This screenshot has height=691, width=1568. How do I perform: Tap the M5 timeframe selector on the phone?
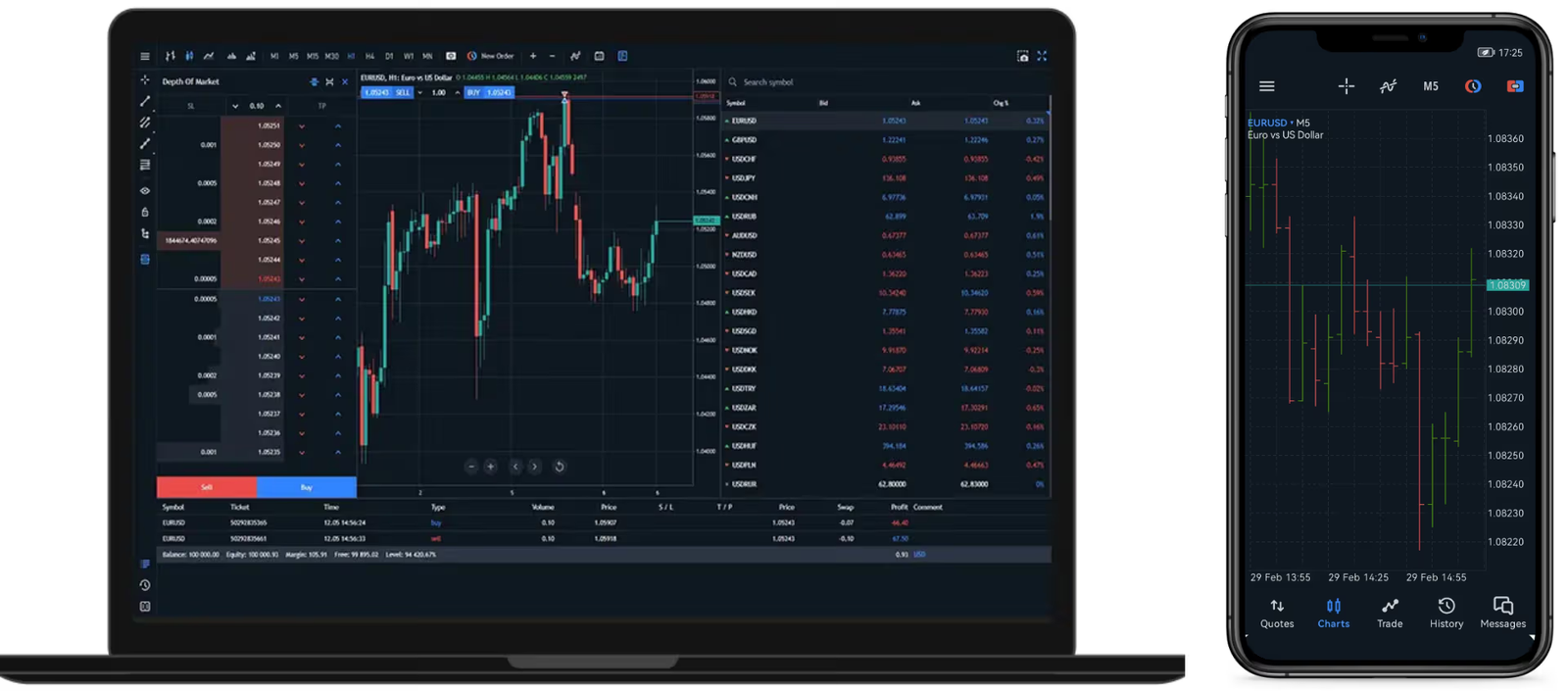pos(1431,86)
